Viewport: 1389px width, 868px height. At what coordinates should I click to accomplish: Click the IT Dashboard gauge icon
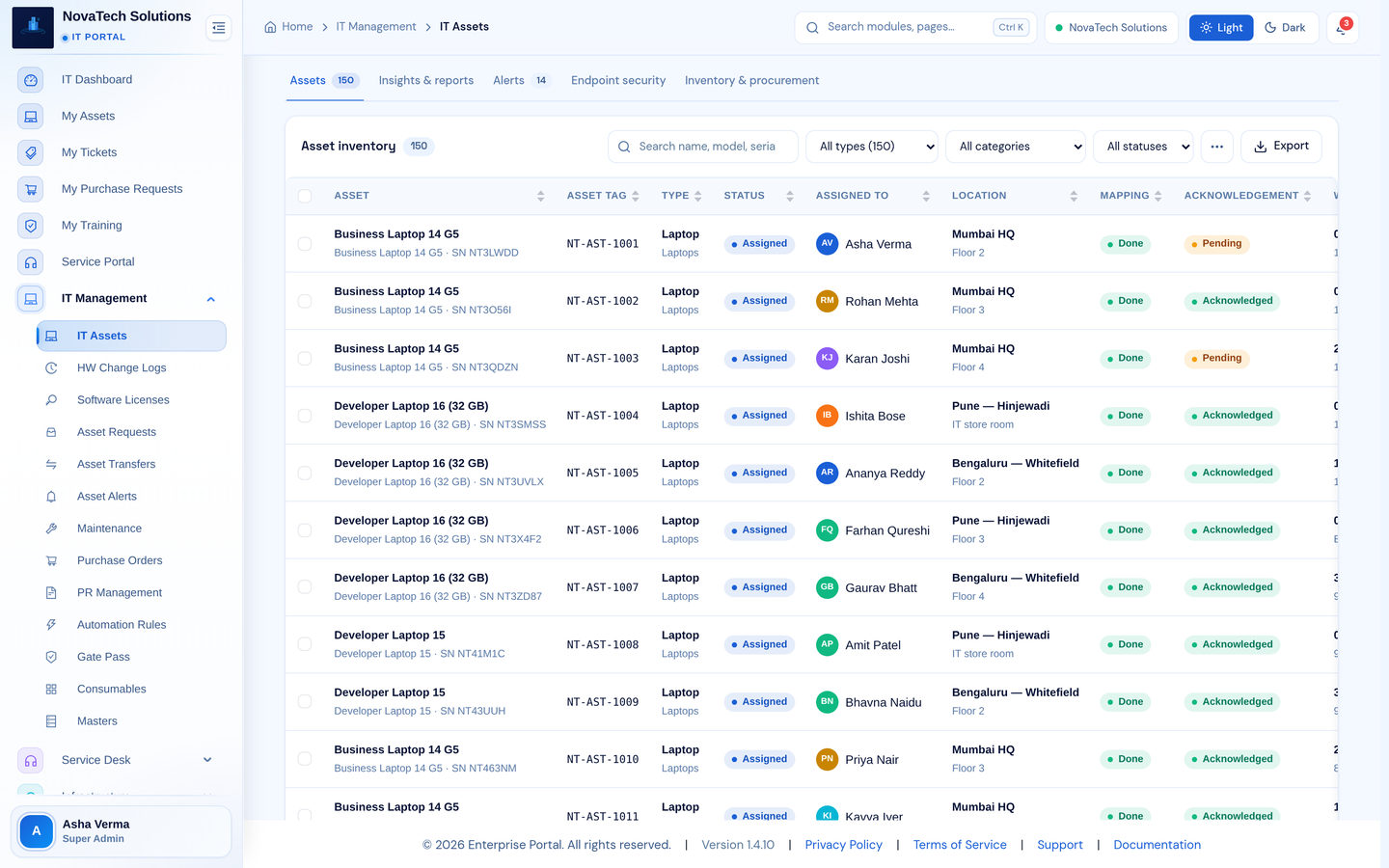coord(31,80)
